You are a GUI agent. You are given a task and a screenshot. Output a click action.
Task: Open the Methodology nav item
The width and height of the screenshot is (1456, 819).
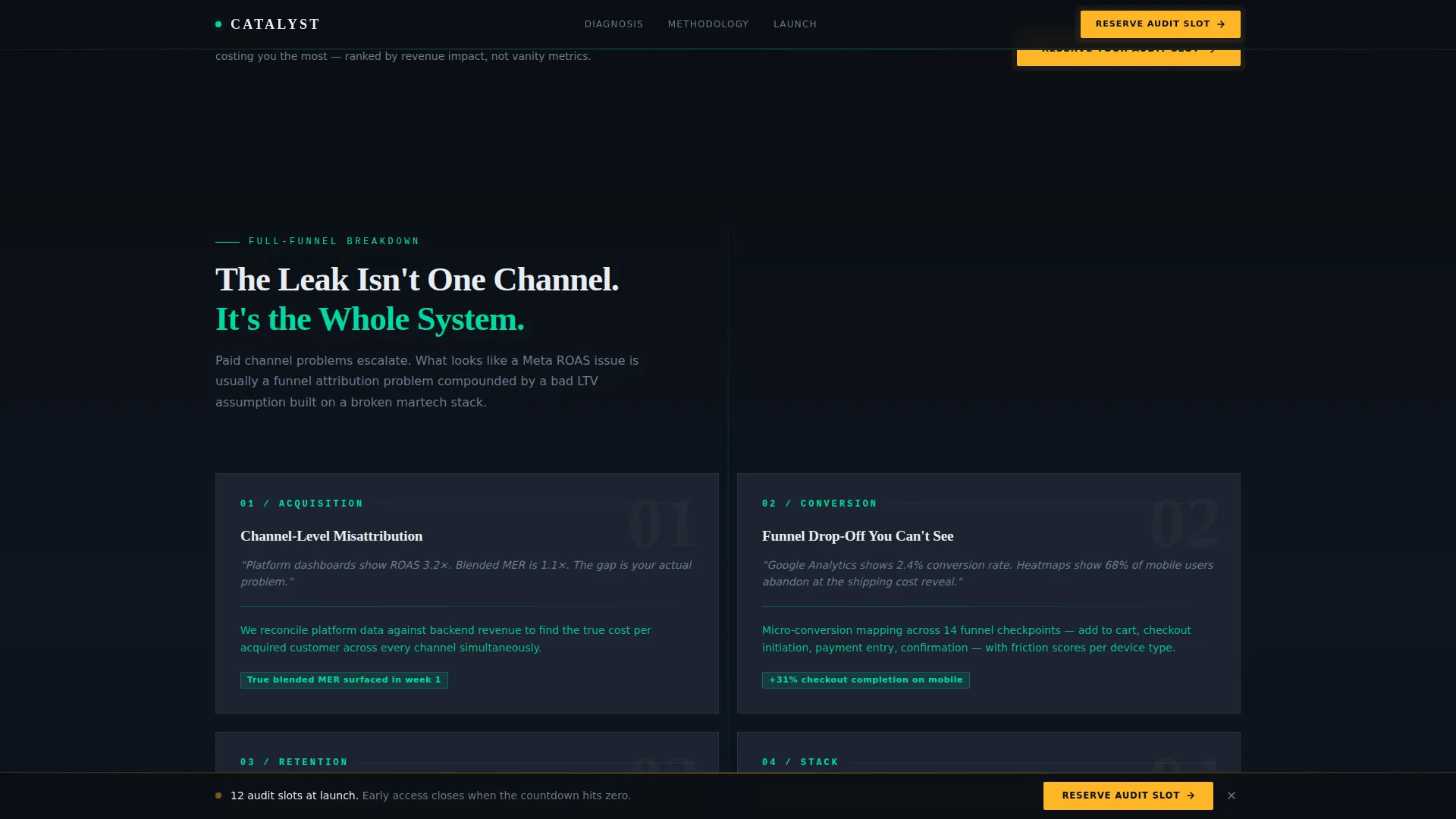tap(708, 24)
